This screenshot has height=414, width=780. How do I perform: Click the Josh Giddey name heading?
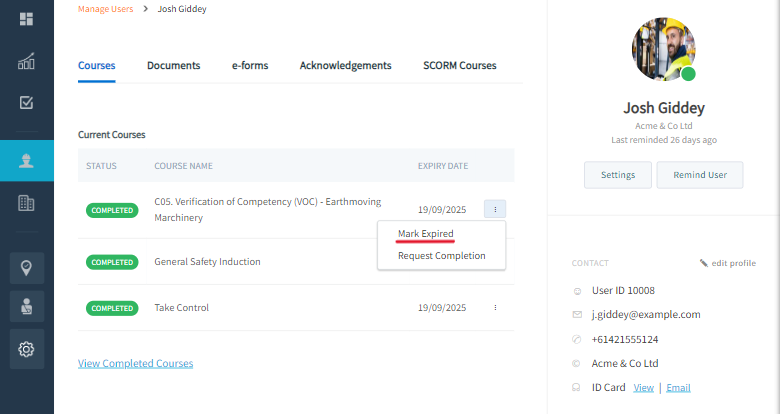[664, 108]
